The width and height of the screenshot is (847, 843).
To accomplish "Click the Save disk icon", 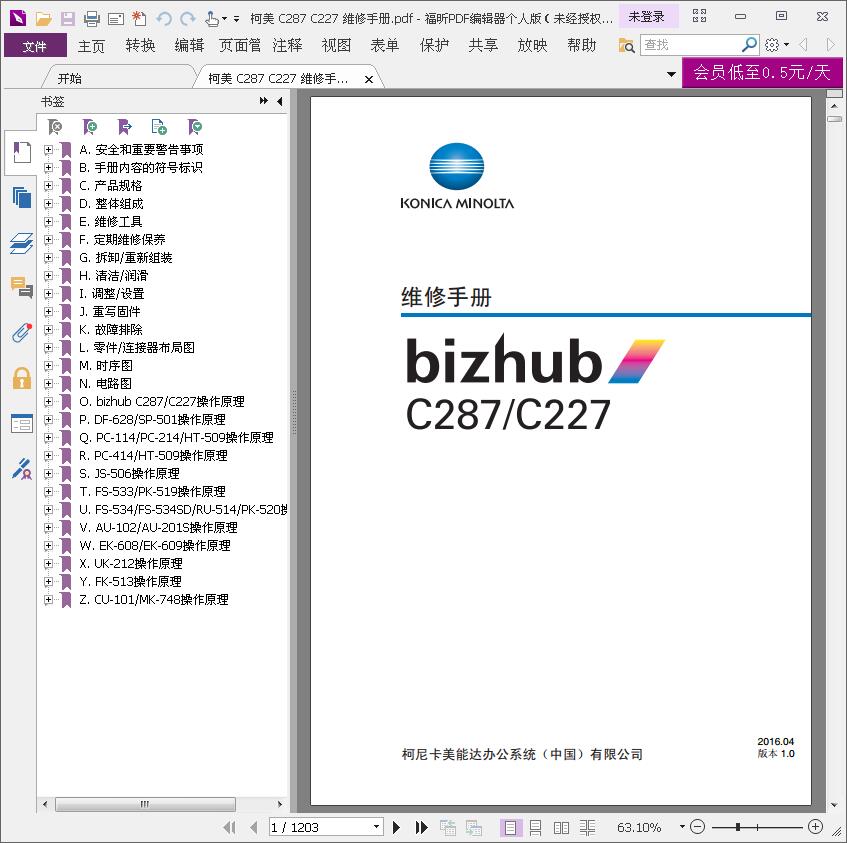I will point(68,19).
